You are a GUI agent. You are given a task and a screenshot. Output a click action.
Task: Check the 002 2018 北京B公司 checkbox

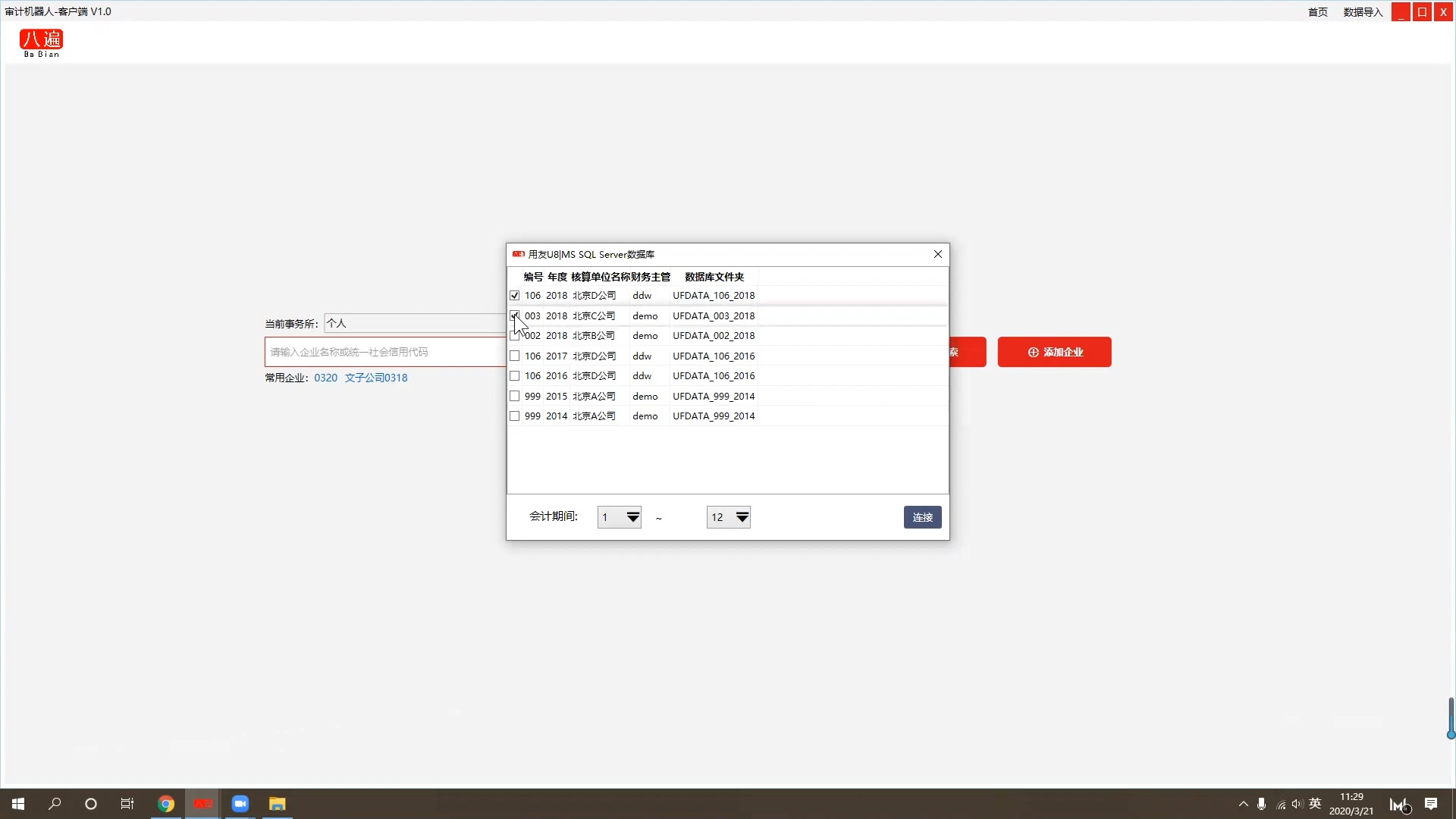tap(515, 336)
